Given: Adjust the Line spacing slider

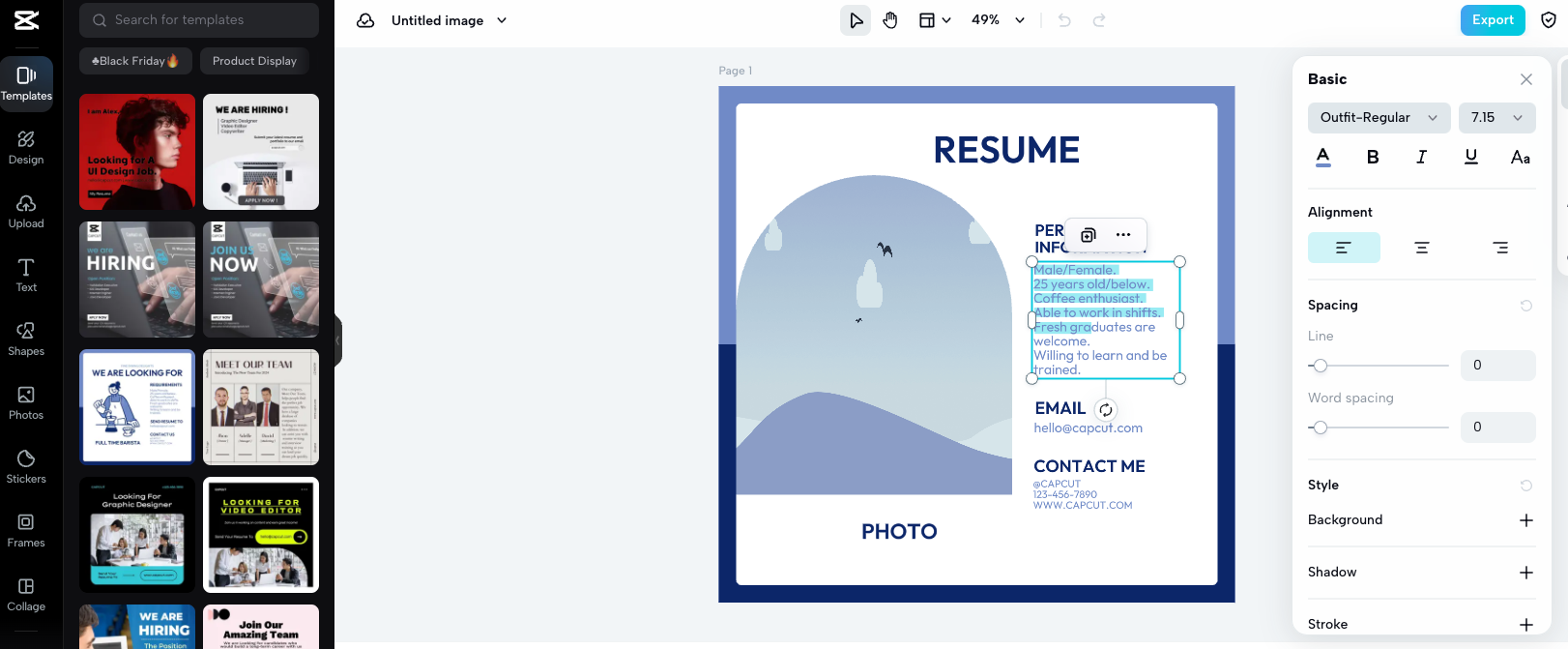Looking at the screenshot, I should (x=1379, y=366).
